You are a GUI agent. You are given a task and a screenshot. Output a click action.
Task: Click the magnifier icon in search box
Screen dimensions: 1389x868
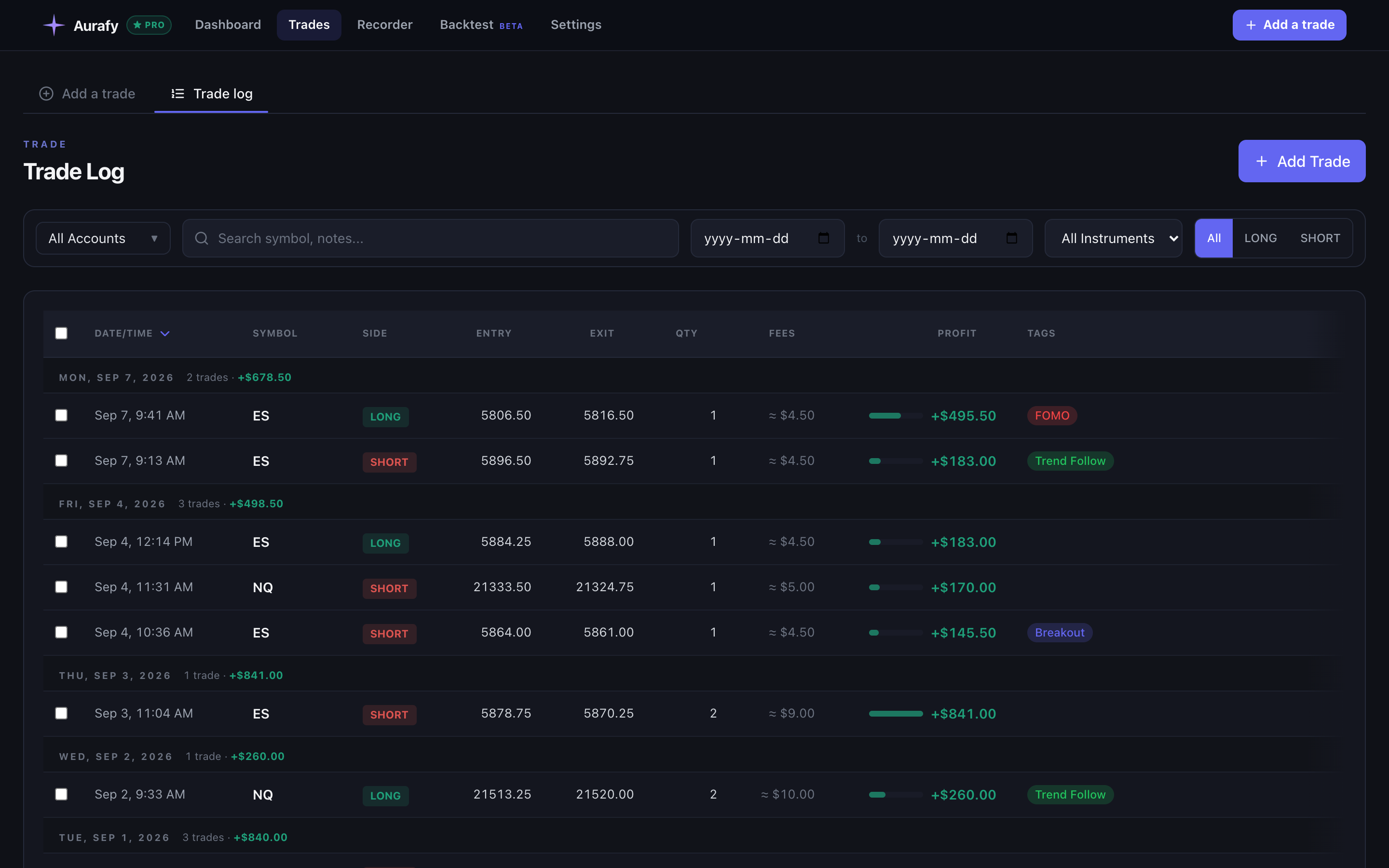(202, 238)
